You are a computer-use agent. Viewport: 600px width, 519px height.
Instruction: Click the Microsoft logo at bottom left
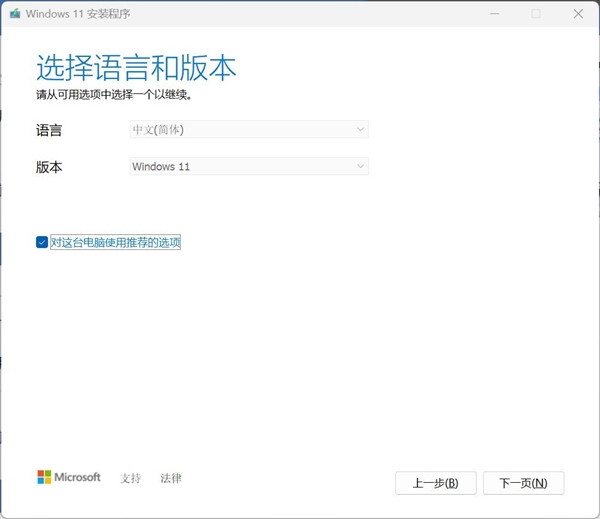pyautogui.click(x=69, y=478)
